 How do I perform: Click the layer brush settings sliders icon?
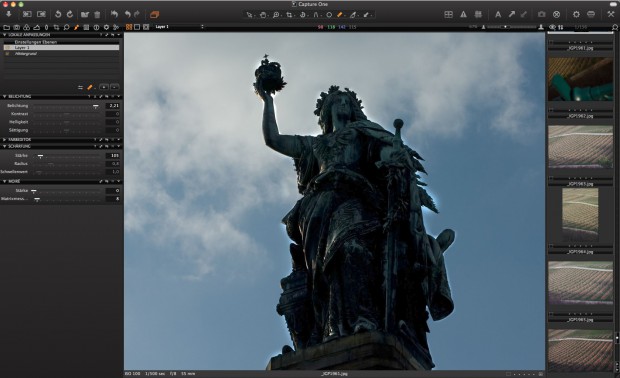[x=80, y=87]
